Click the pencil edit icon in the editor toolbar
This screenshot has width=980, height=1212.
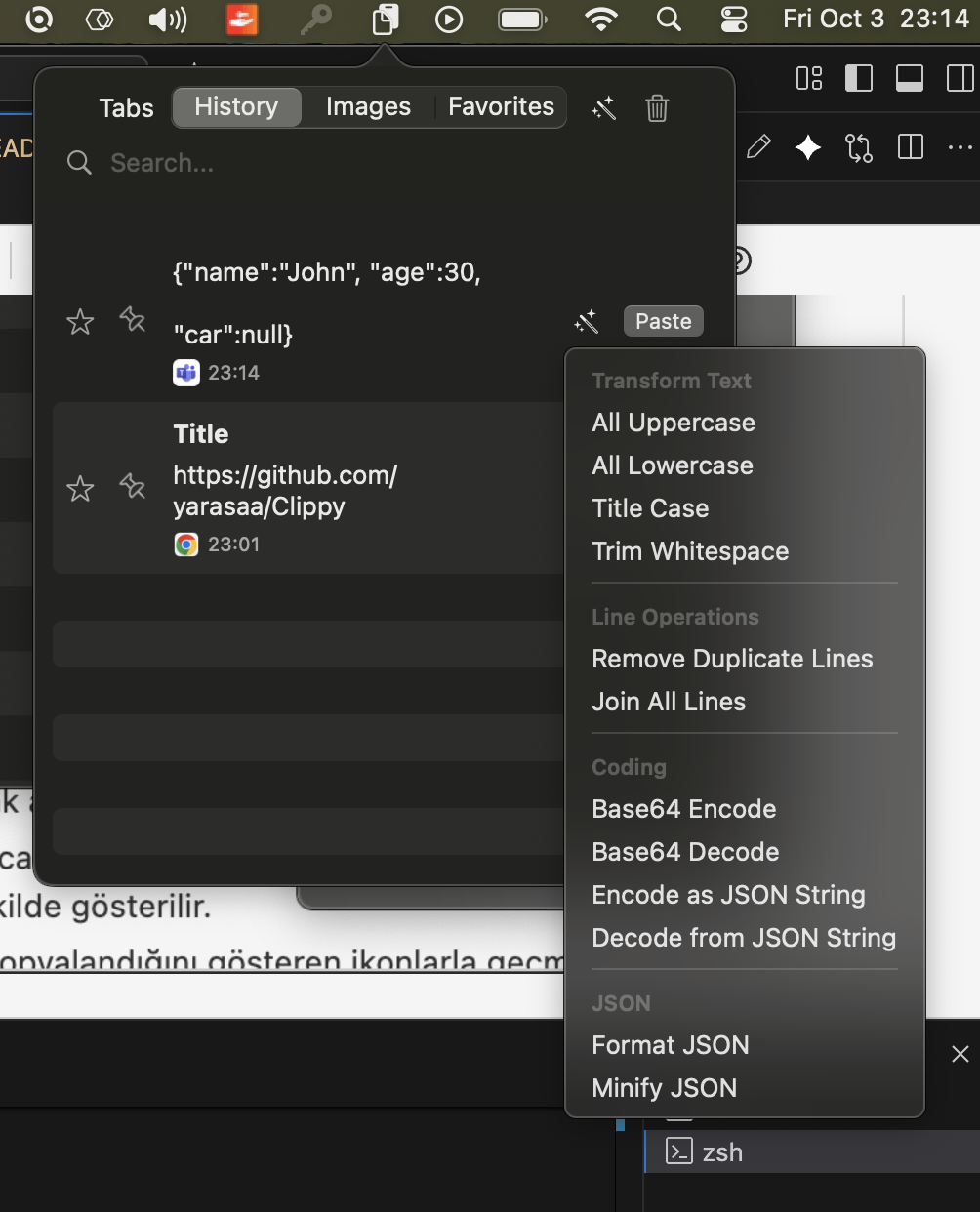tap(759, 146)
